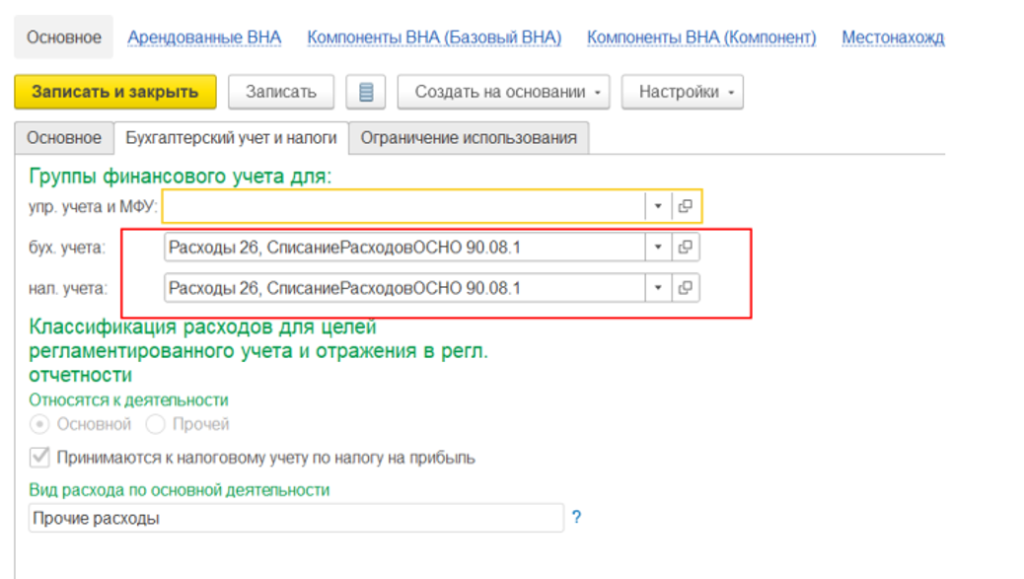The width and height of the screenshot is (1024, 579).
Task: Switch to Ограничение использования tab
Action: (468, 138)
